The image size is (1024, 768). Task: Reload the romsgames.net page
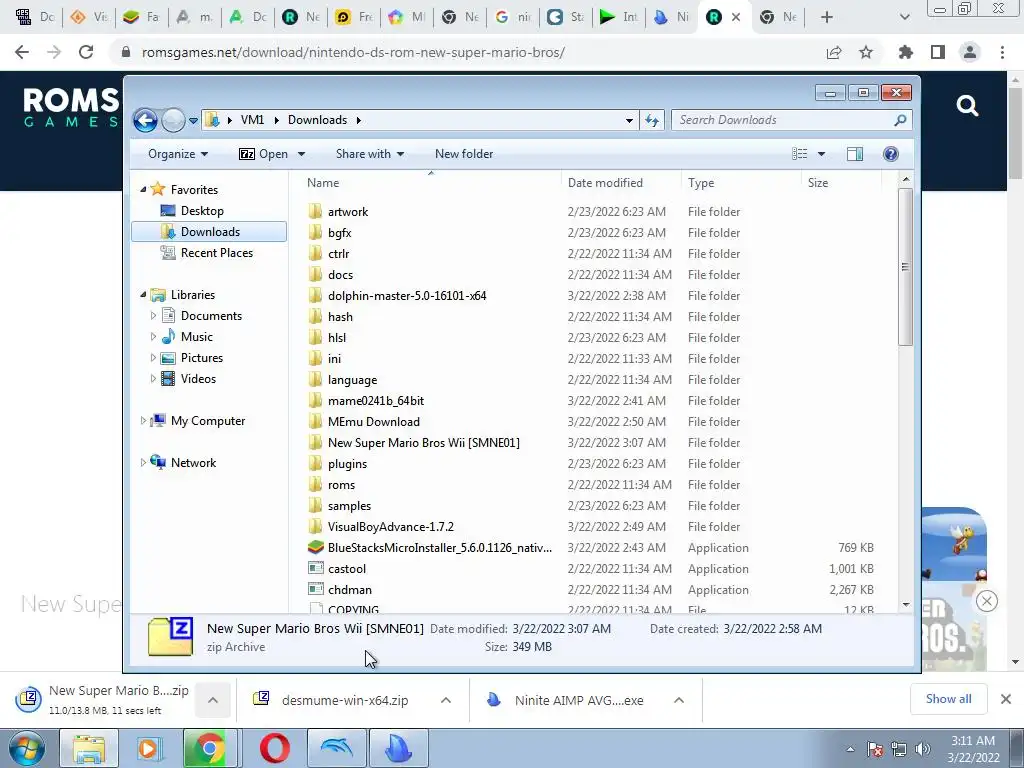(86, 52)
